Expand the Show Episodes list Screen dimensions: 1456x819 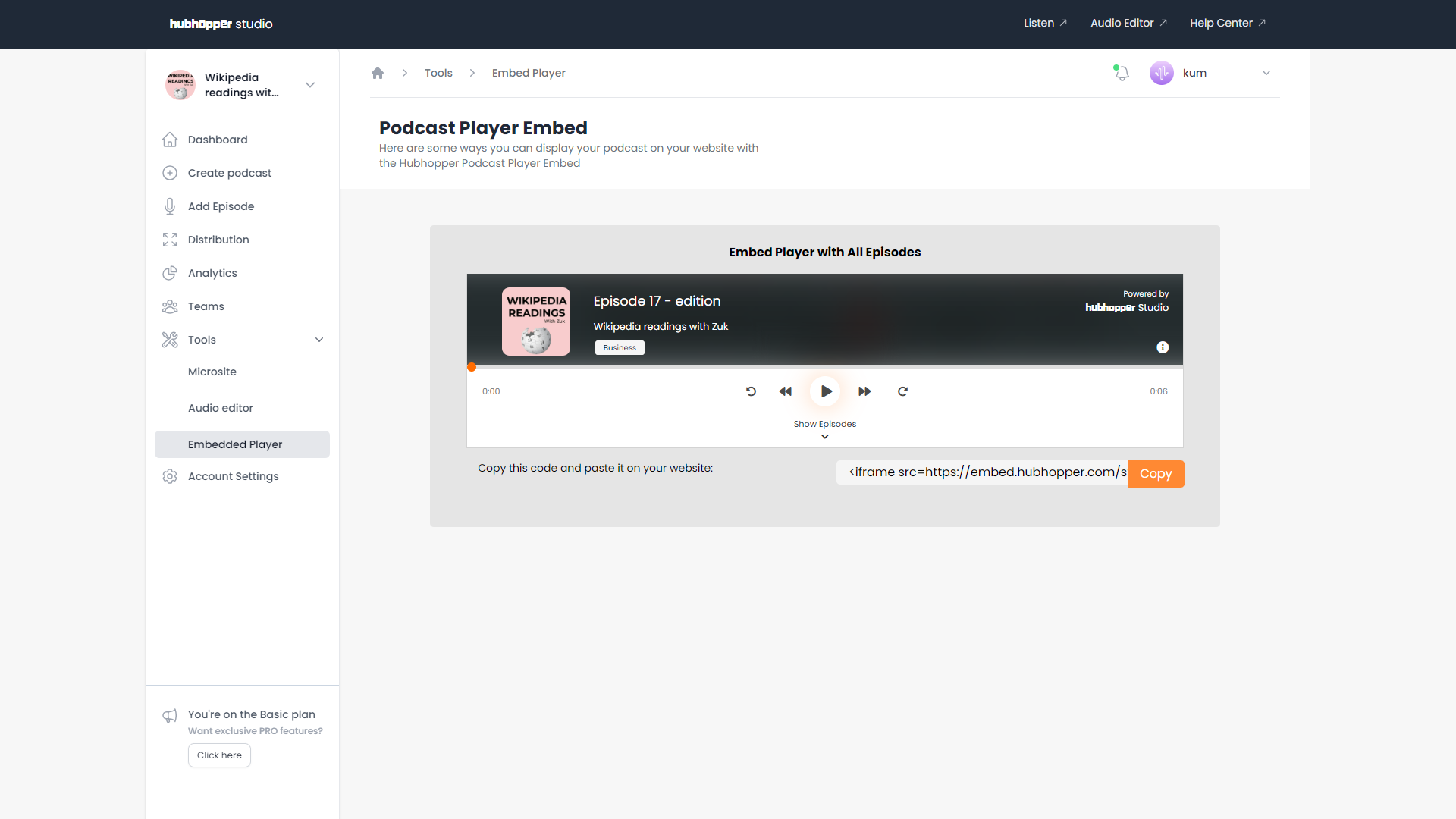click(824, 428)
